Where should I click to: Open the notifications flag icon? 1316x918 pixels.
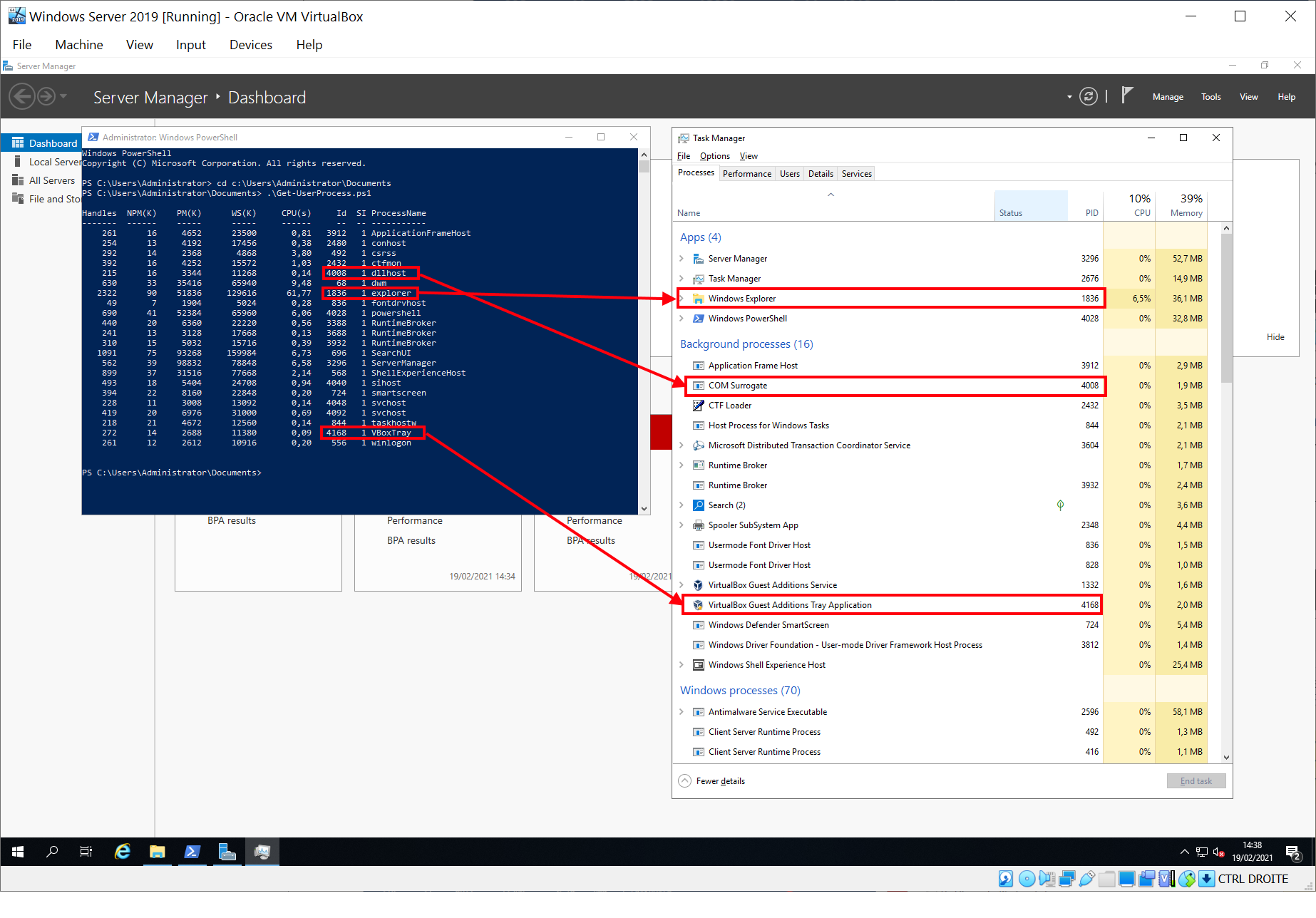pyautogui.click(x=1126, y=96)
